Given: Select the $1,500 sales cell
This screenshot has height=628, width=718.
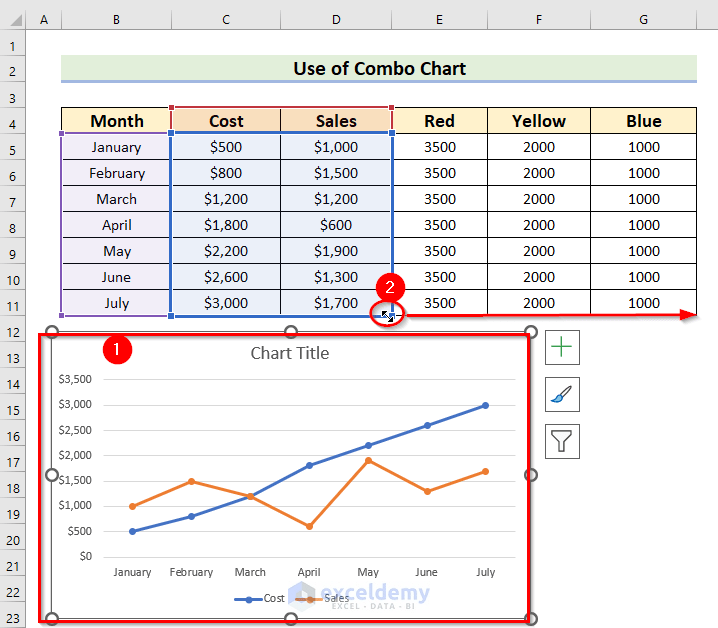Looking at the screenshot, I should [336, 173].
